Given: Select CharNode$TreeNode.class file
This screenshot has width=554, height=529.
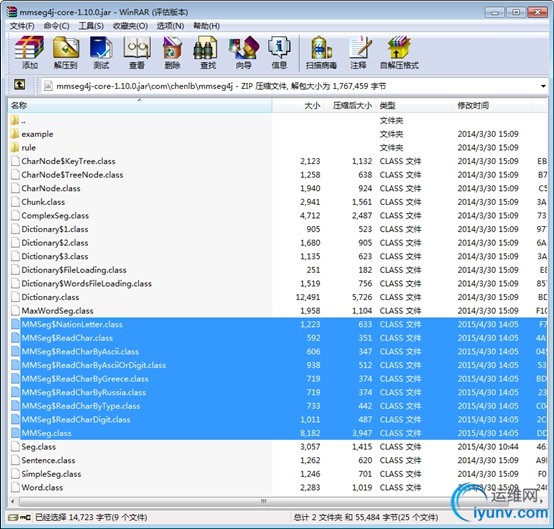Looking at the screenshot, I should click(72, 175).
